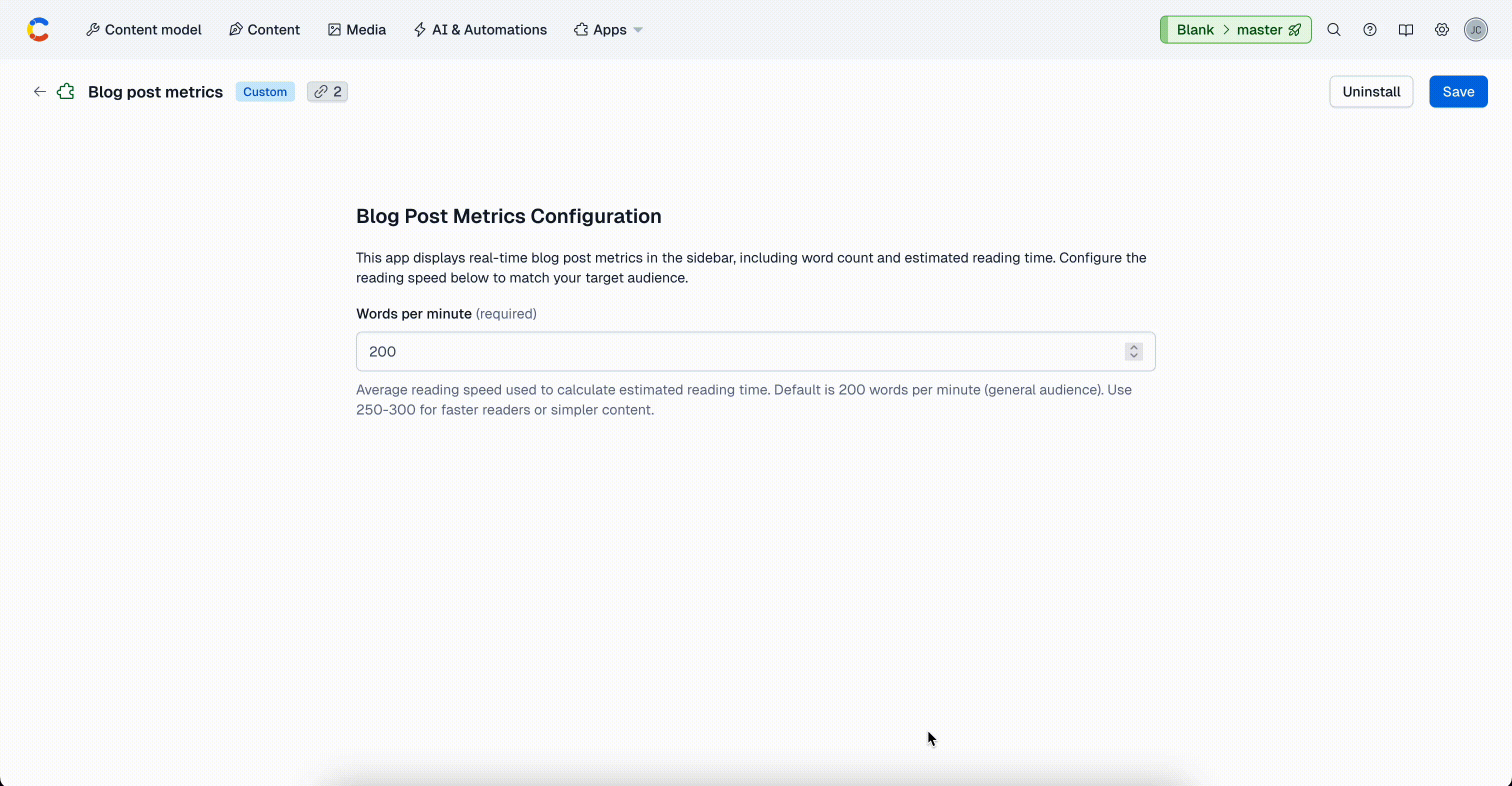Open the Content model menu
The image size is (1512, 786).
(144, 30)
